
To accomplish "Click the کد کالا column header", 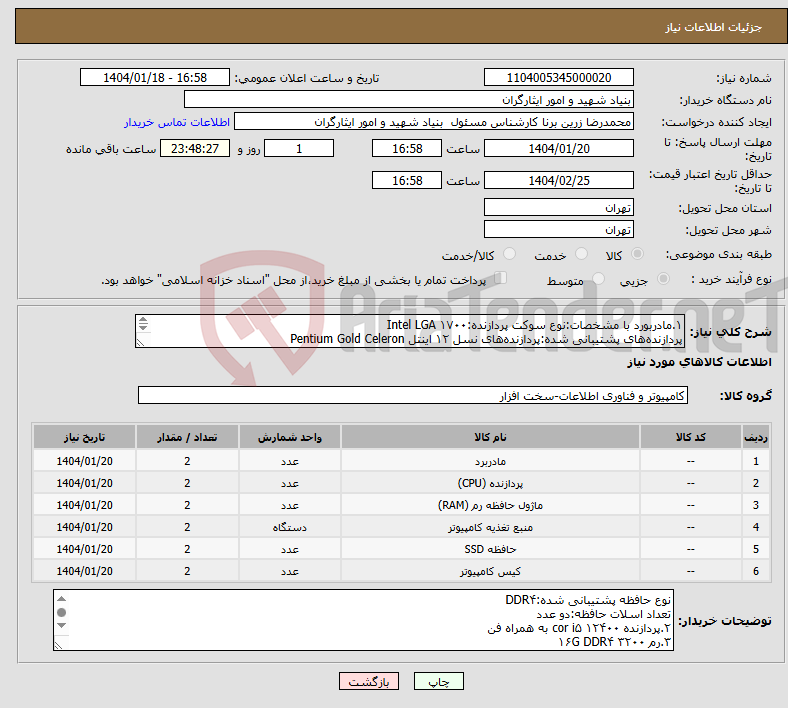I will (x=691, y=437).
